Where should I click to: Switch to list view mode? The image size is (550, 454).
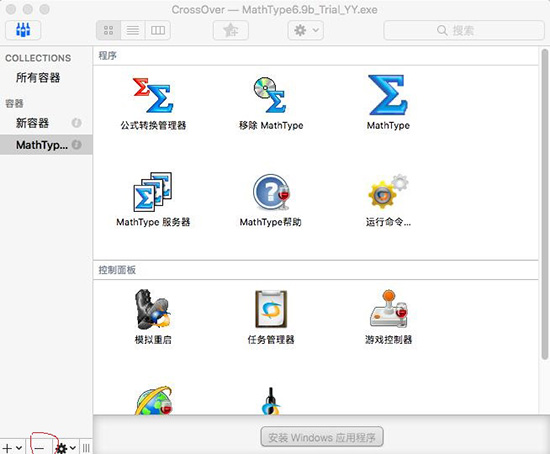click(x=133, y=30)
